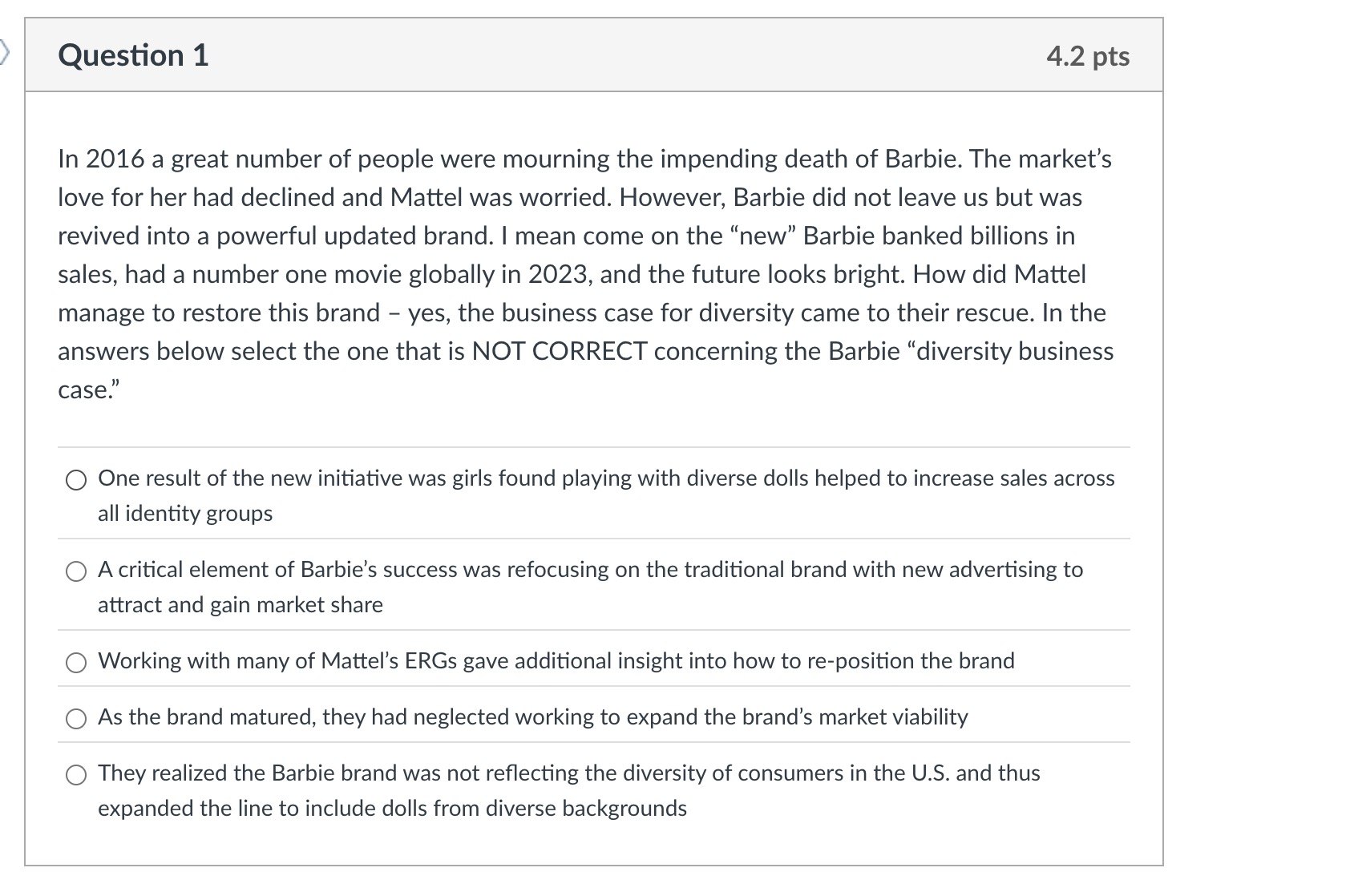
Task: Click the 'Question 1' heading
Action: [x=133, y=55]
